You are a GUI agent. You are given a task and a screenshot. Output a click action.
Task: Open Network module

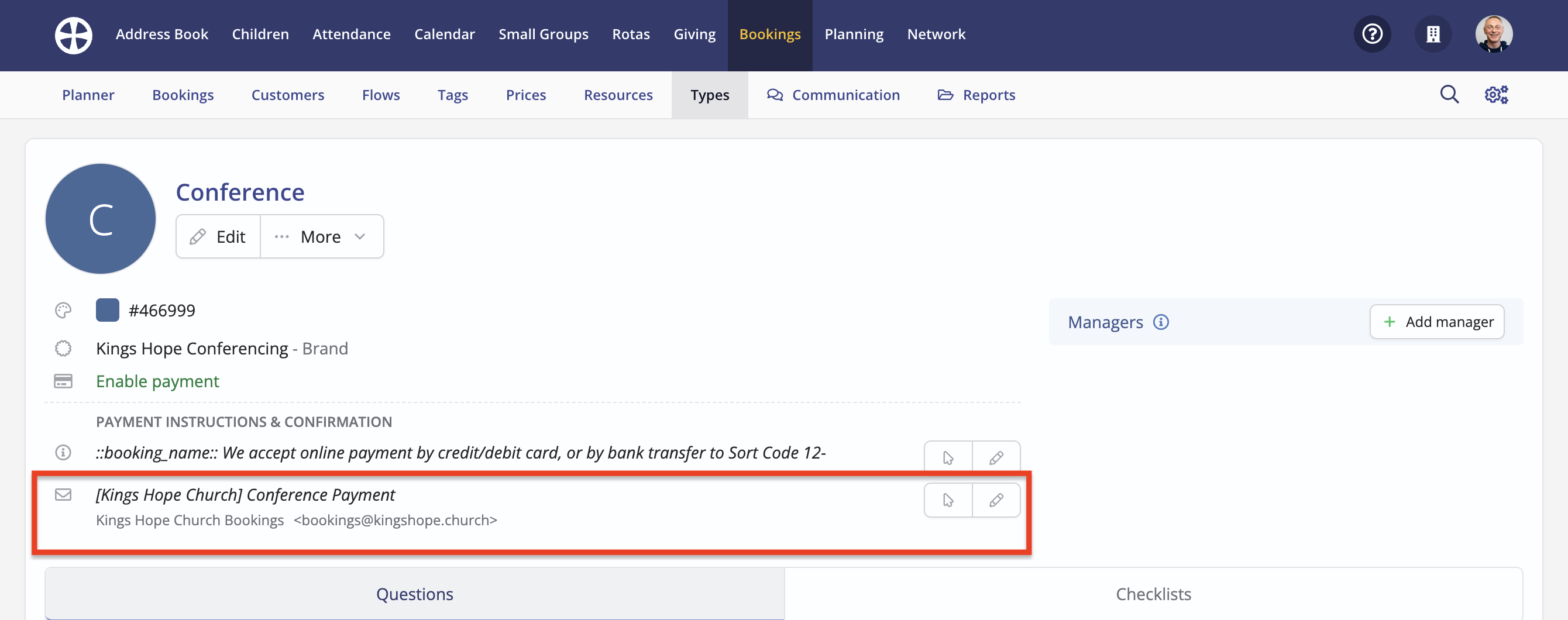(936, 34)
